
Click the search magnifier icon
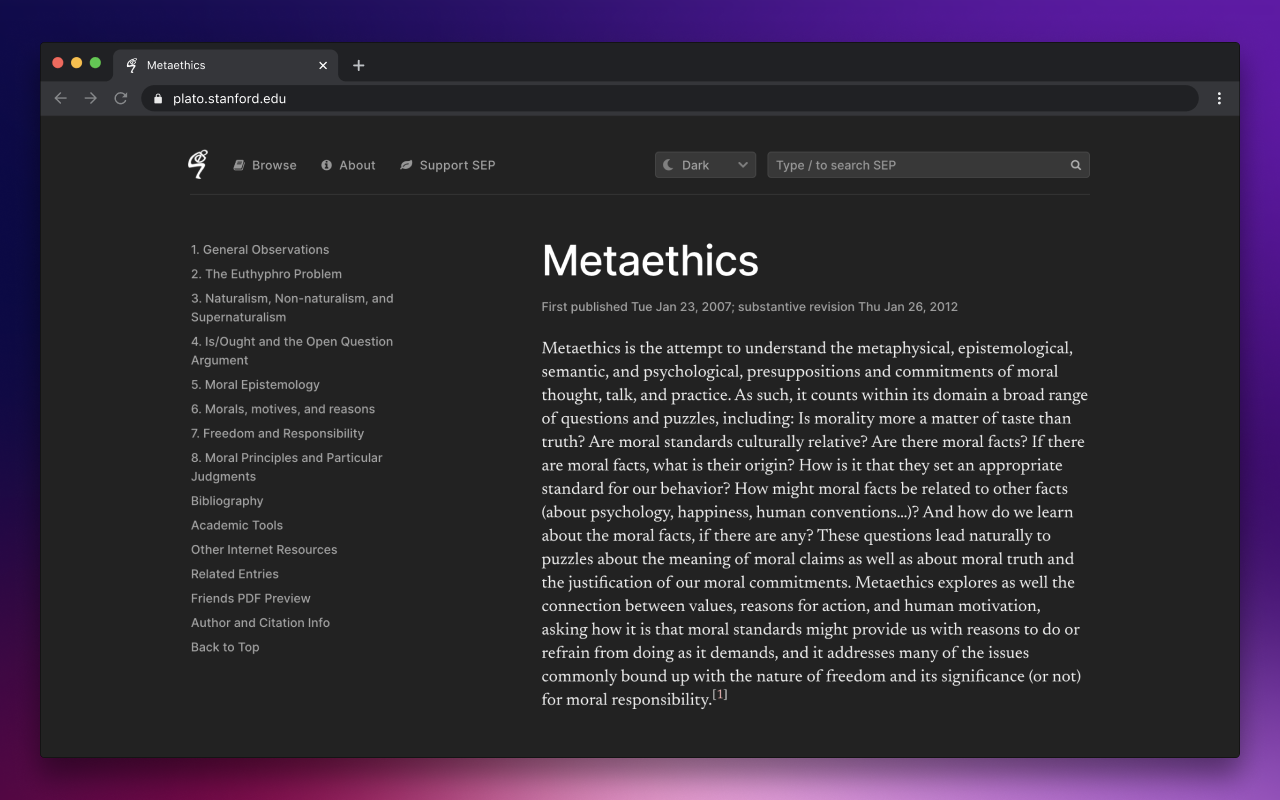(1076, 166)
